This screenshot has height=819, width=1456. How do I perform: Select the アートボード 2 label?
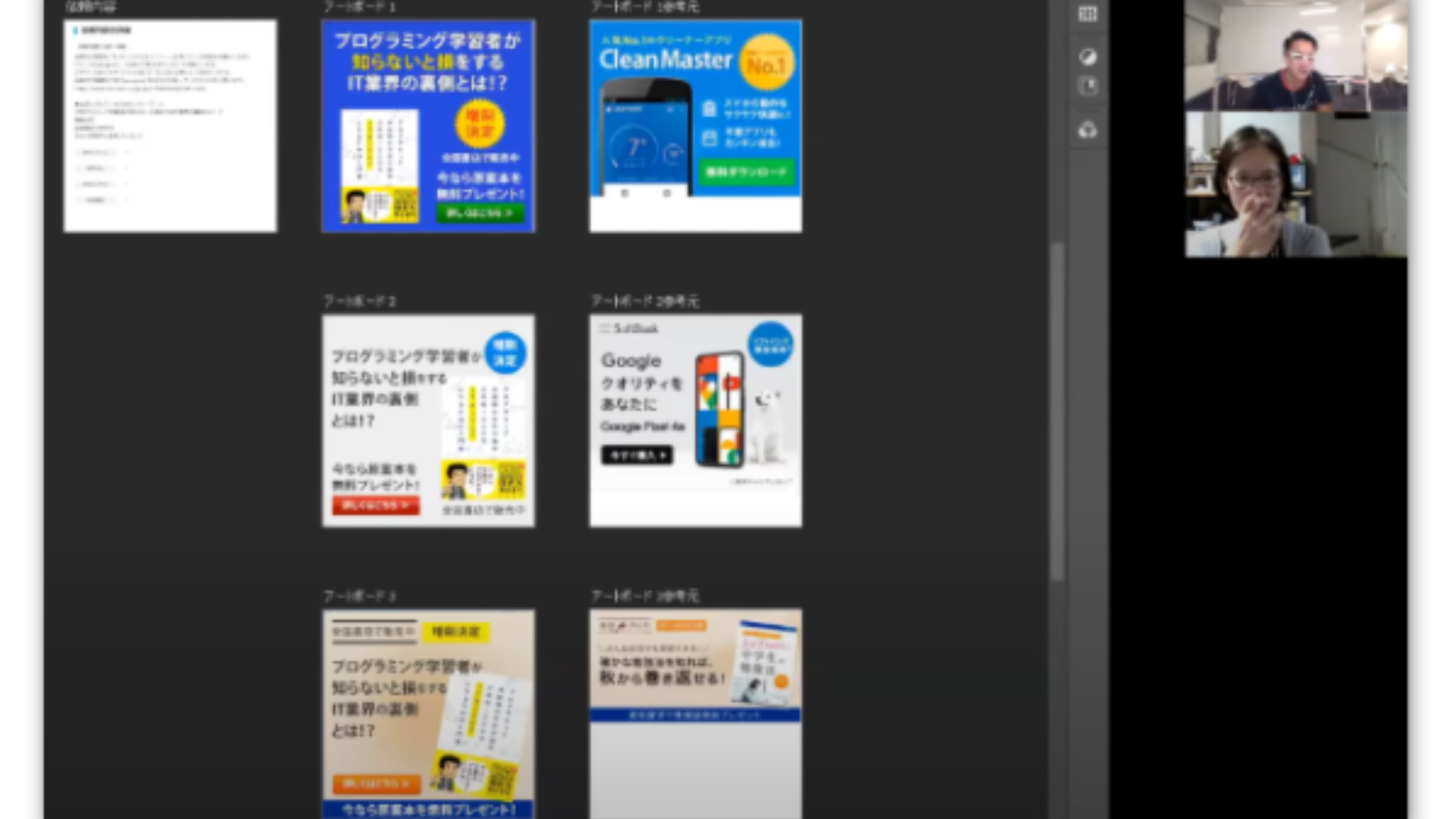(359, 301)
